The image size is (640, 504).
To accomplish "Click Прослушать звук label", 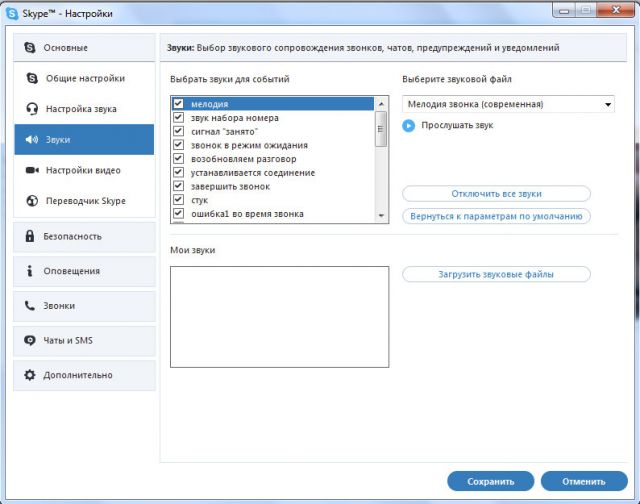I will [457, 125].
